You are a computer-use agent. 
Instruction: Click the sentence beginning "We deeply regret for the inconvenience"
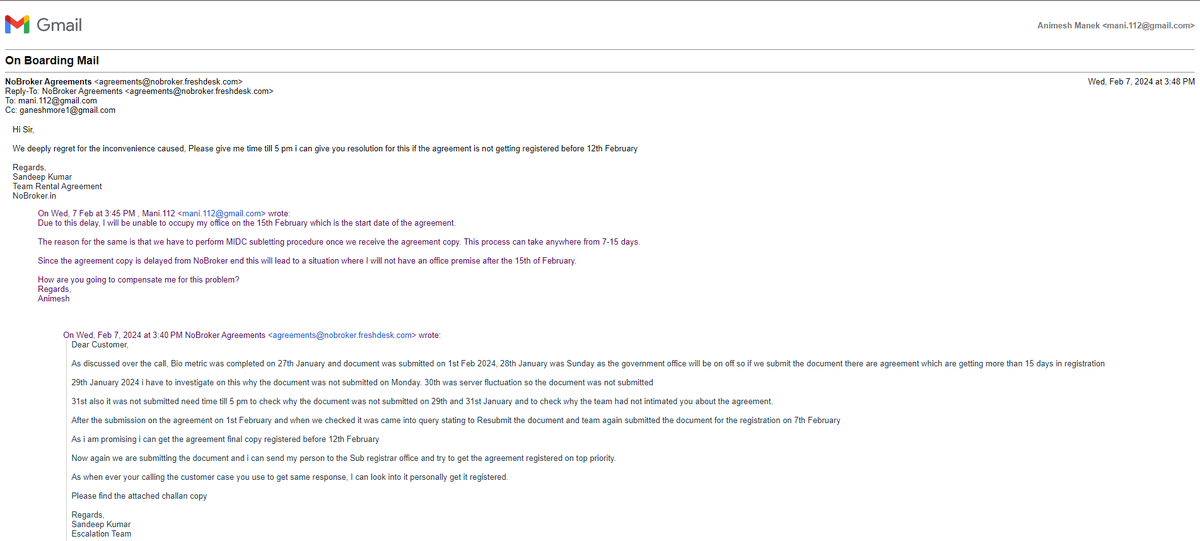pos(325,149)
